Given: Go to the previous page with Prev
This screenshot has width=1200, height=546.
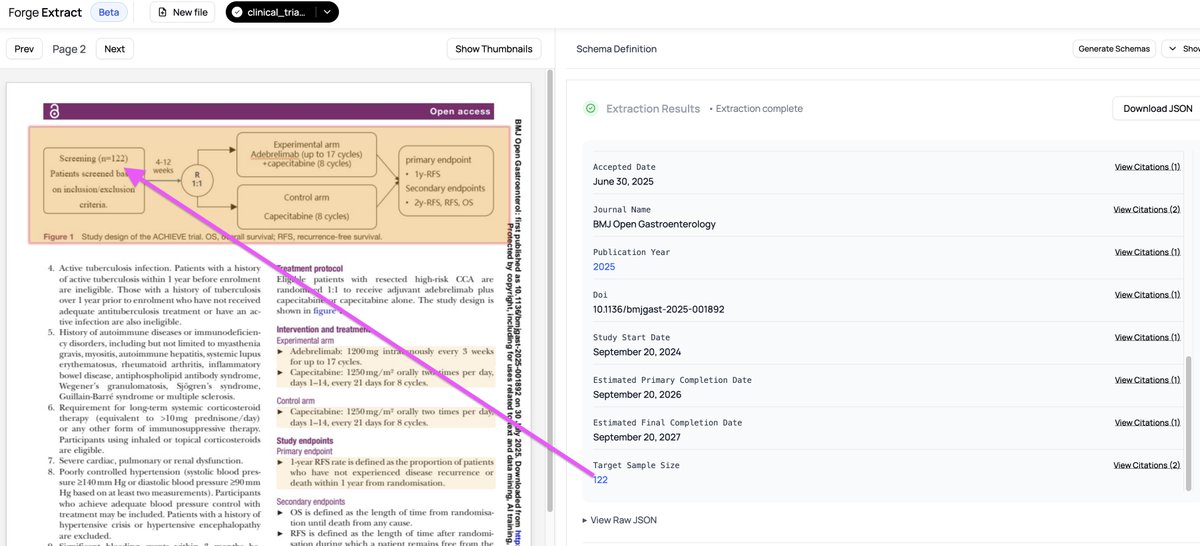Looking at the screenshot, I should (x=24, y=49).
